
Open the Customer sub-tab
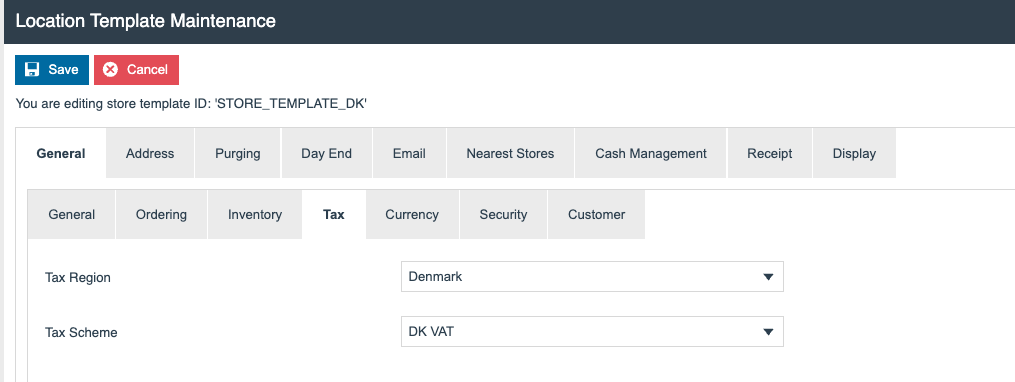coord(596,214)
